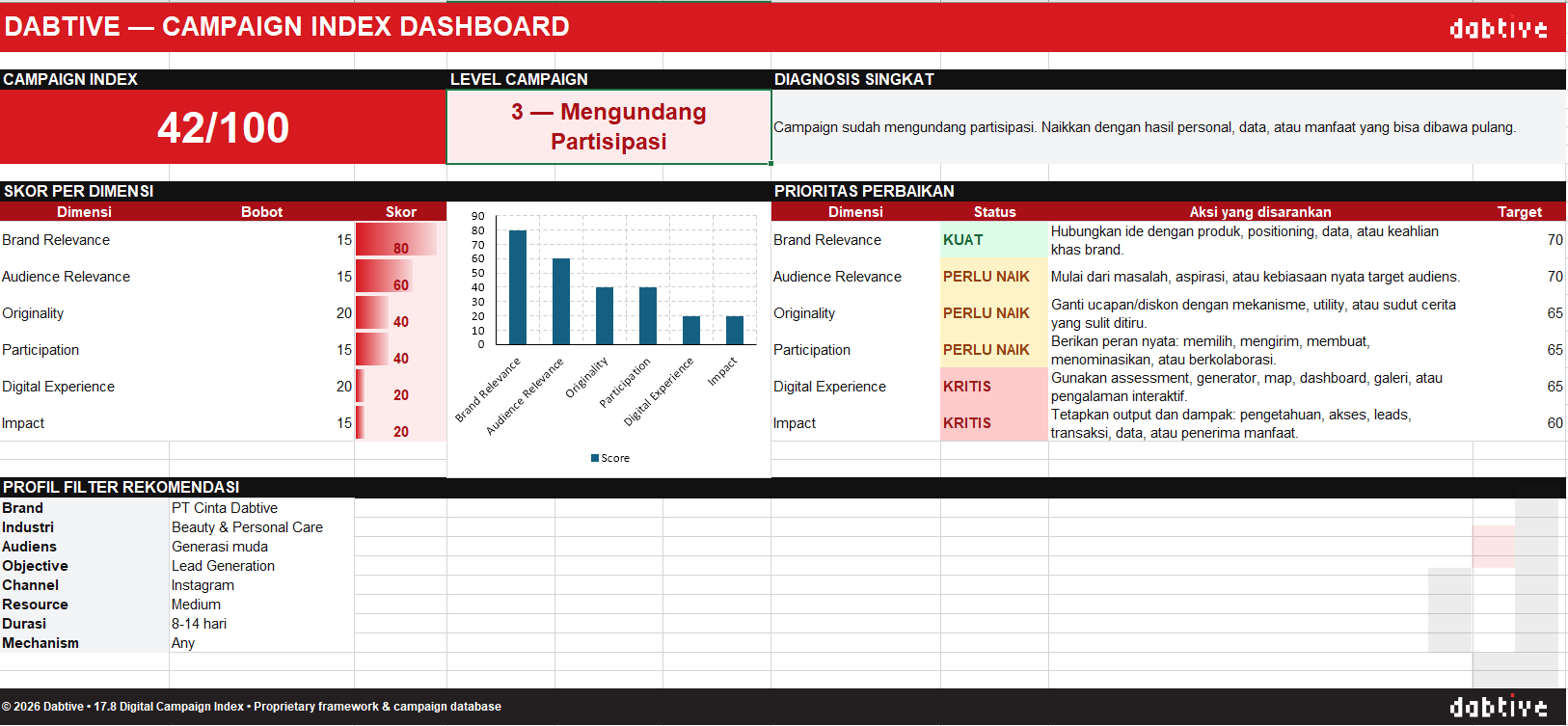Image resolution: width=1568 pixels, height=726 pixels.
Task: Click the Skor "20" cell for Impact
Action: [400, 423]
